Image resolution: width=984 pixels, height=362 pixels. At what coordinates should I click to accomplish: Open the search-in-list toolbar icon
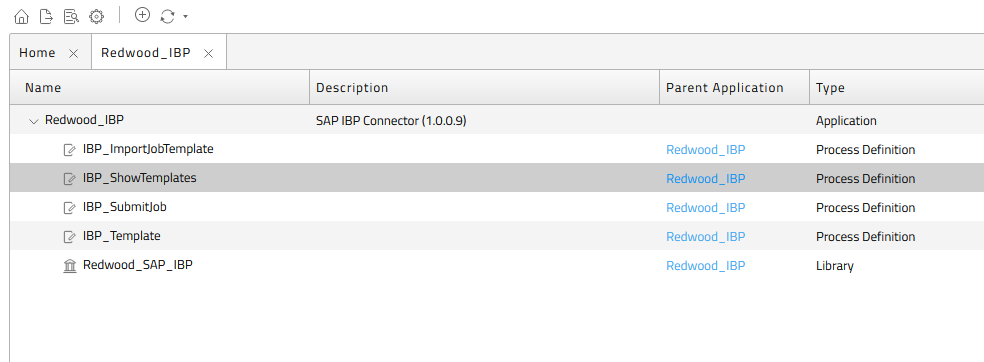tap(71, 16)
